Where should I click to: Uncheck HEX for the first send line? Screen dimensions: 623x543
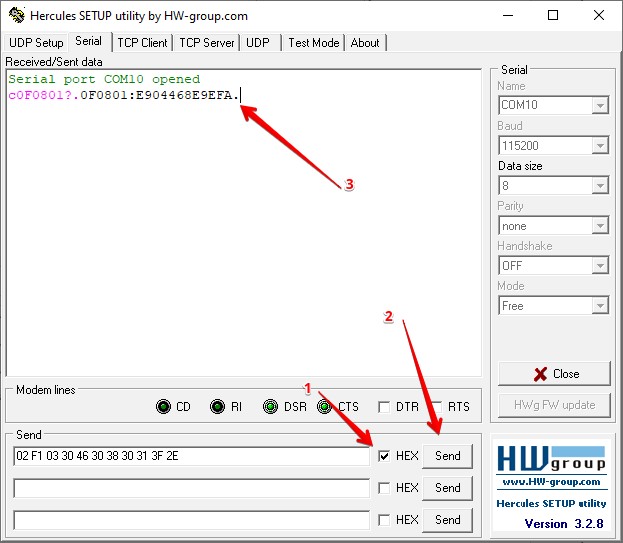click(x=385, y=456)
